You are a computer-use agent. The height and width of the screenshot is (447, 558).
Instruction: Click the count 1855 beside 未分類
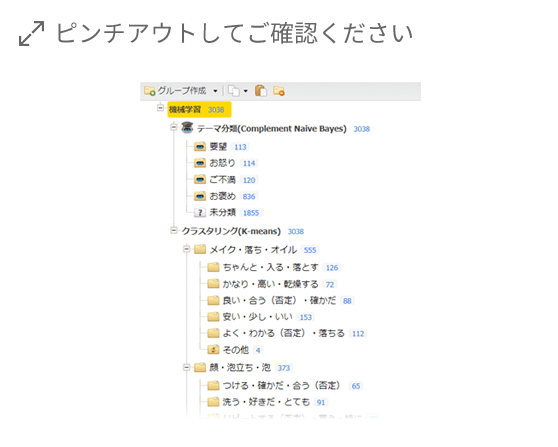coord(251,213)
